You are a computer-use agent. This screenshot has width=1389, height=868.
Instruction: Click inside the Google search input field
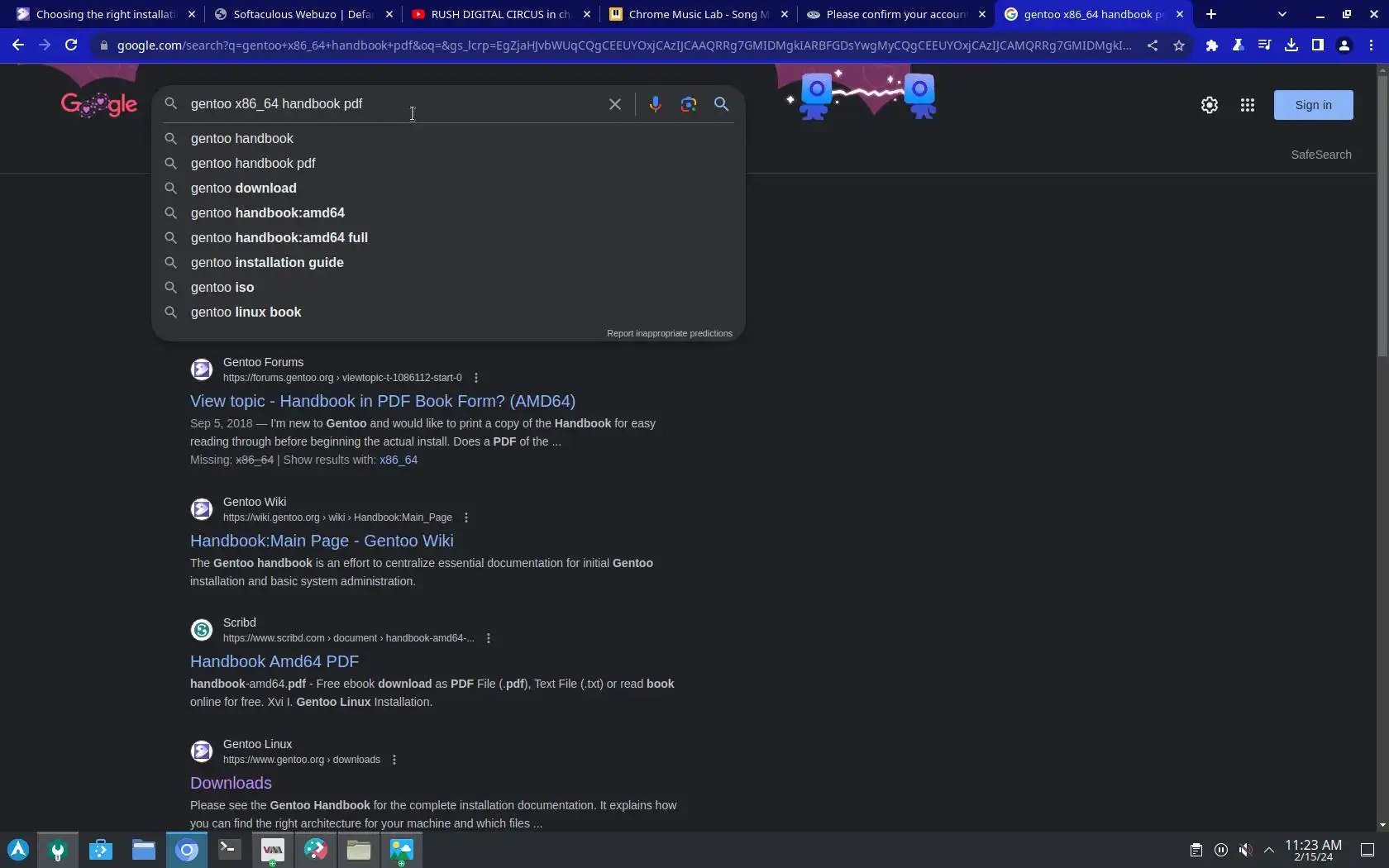[394, 104]
